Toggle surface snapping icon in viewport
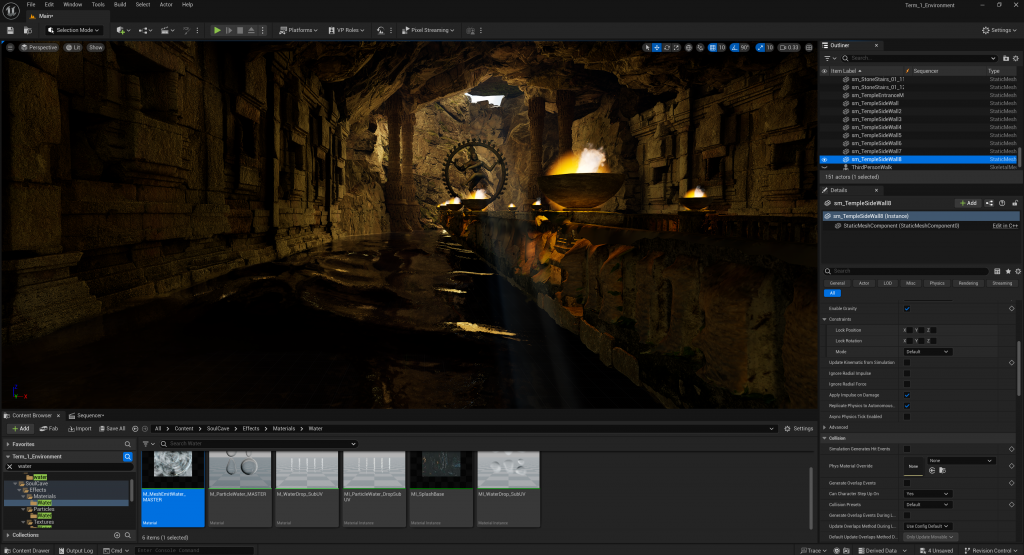Viewport: 1024px width, 555px height. 700,47
